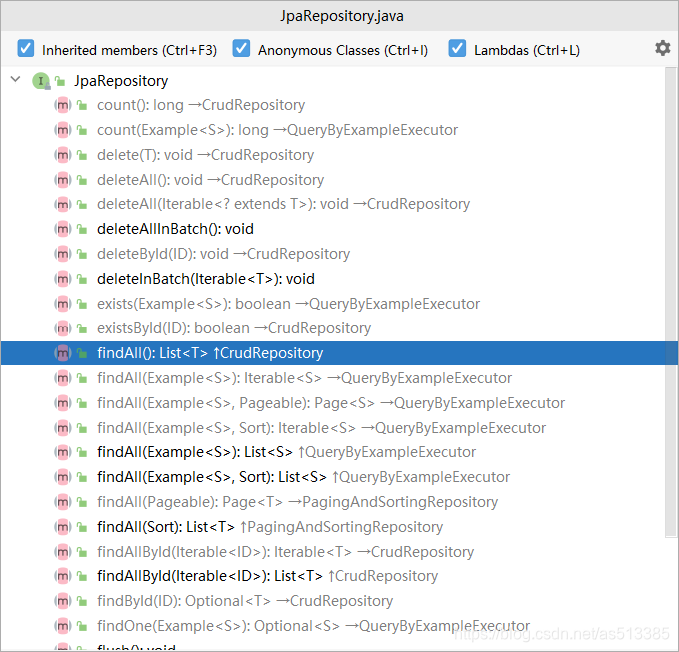679x652 pixels.
Task: Select findAllById(Iterable<ID>): List<T> row
Action: 333,576
